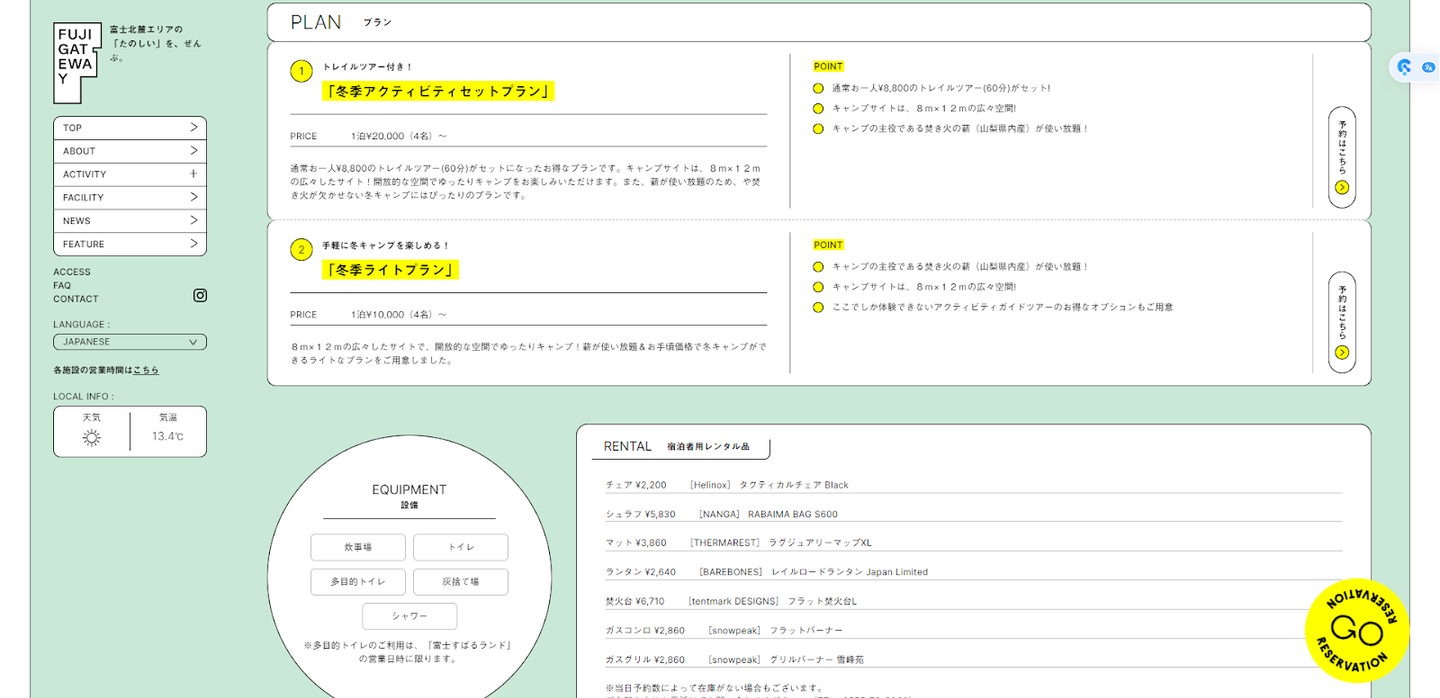
Task: Click the 「冬季アクティビティセットプラン」 title
Action: (x=438, y=91)
